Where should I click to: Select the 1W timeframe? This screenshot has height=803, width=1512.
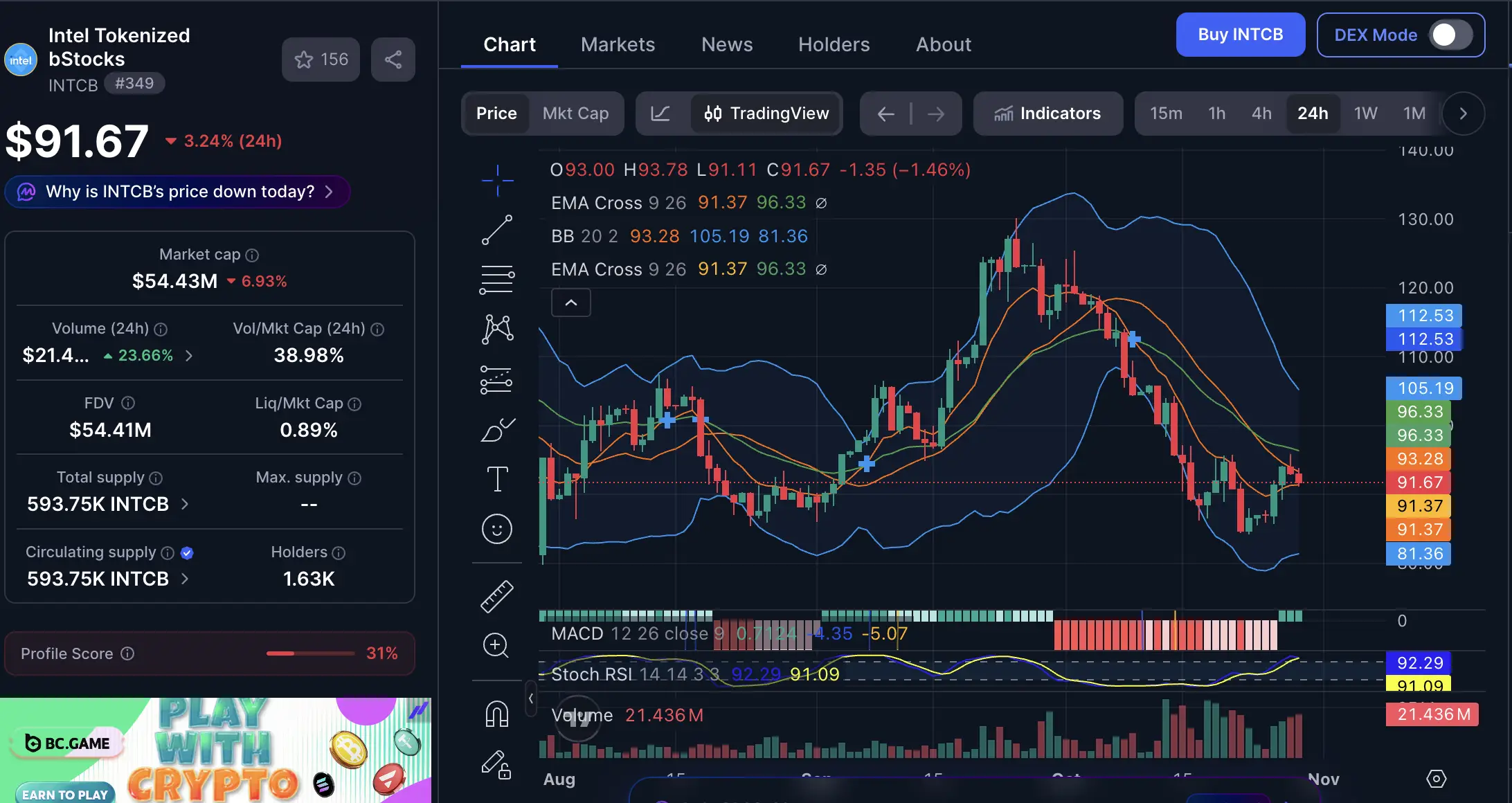click(1365, 114)
